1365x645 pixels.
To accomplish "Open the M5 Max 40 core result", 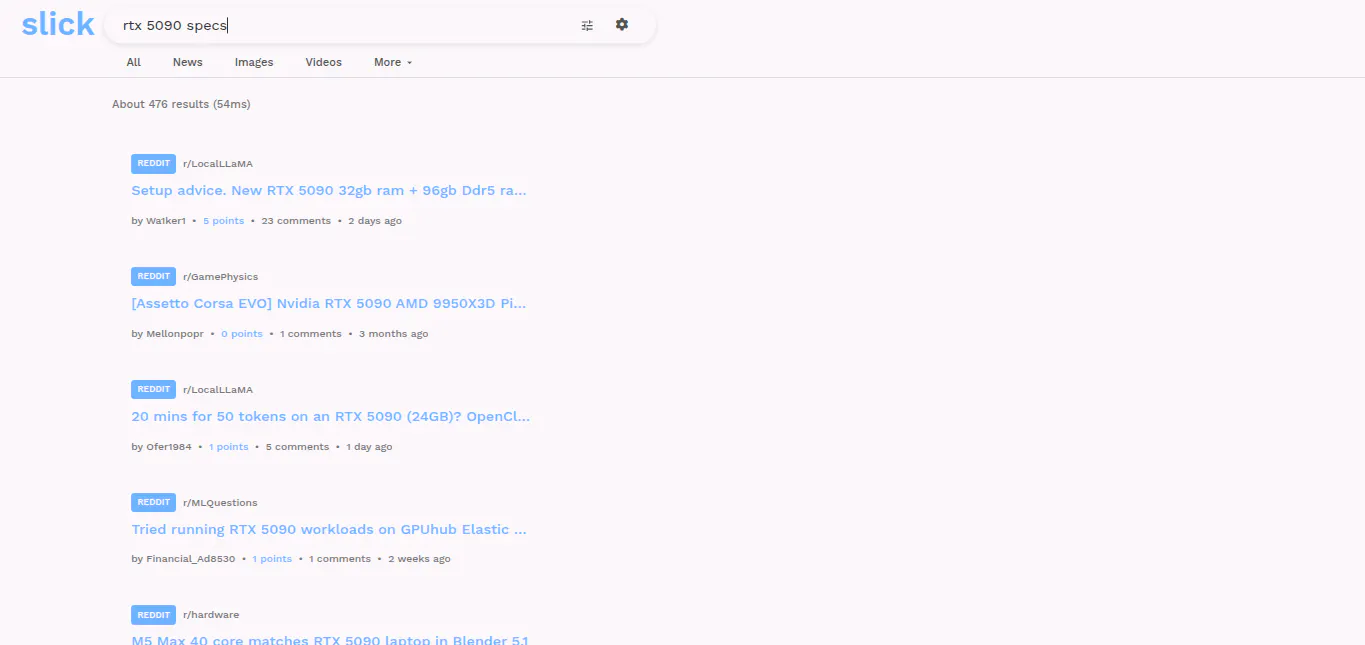I will [330, 640].
